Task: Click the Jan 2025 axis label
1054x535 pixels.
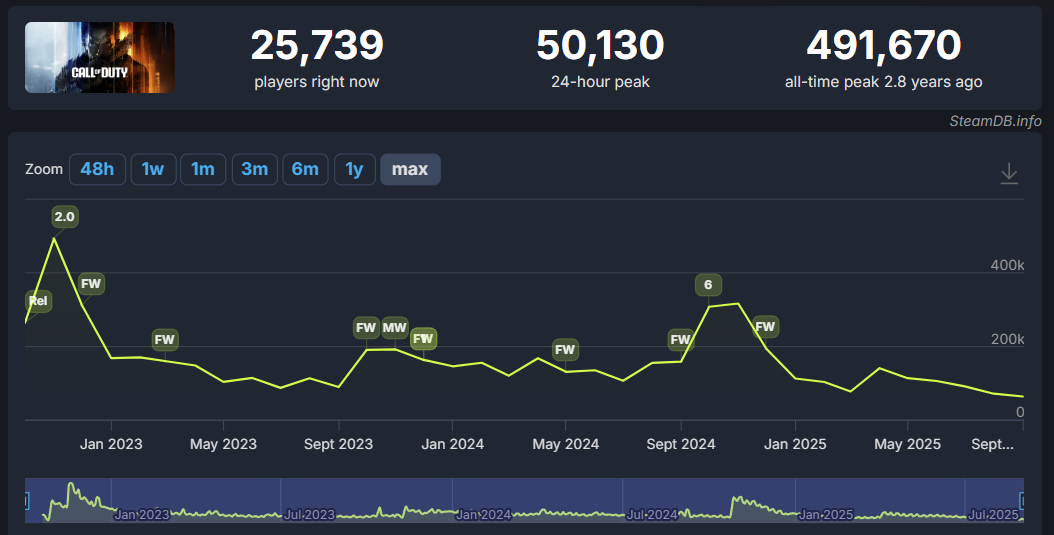Action: (x=795, y=444)
